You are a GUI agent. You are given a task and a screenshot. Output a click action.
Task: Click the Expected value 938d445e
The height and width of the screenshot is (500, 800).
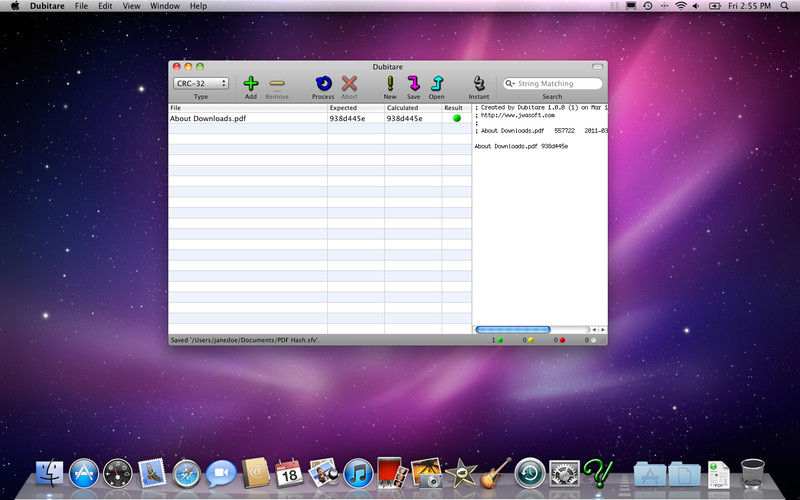[347, 118]
